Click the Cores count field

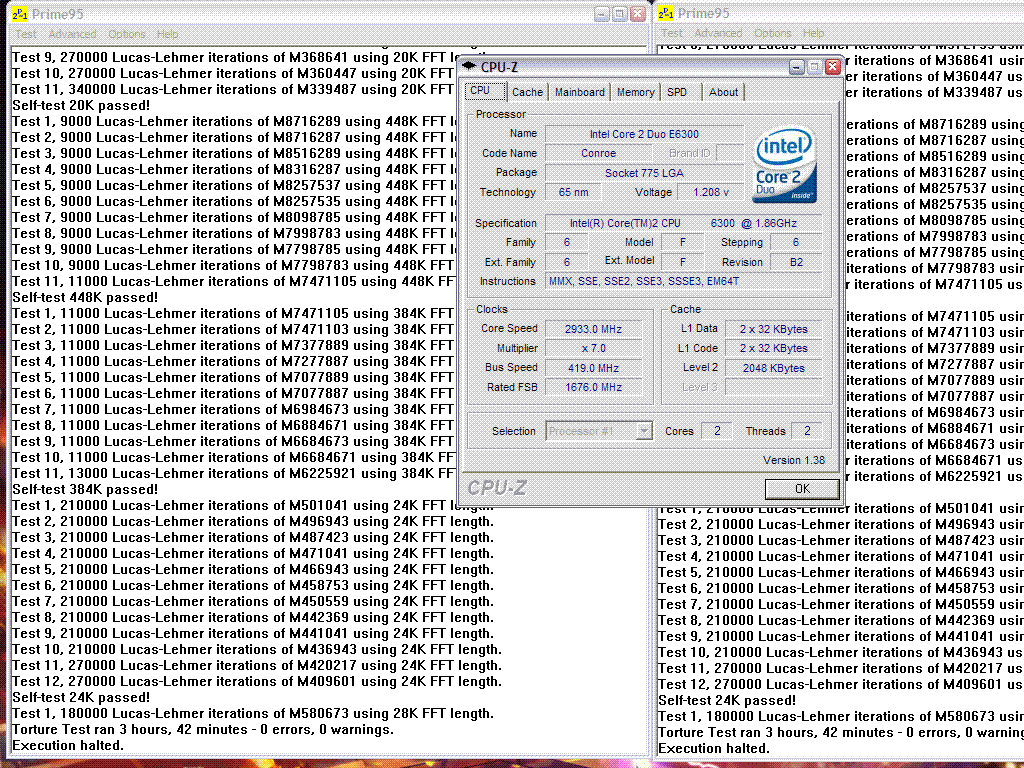717,431
